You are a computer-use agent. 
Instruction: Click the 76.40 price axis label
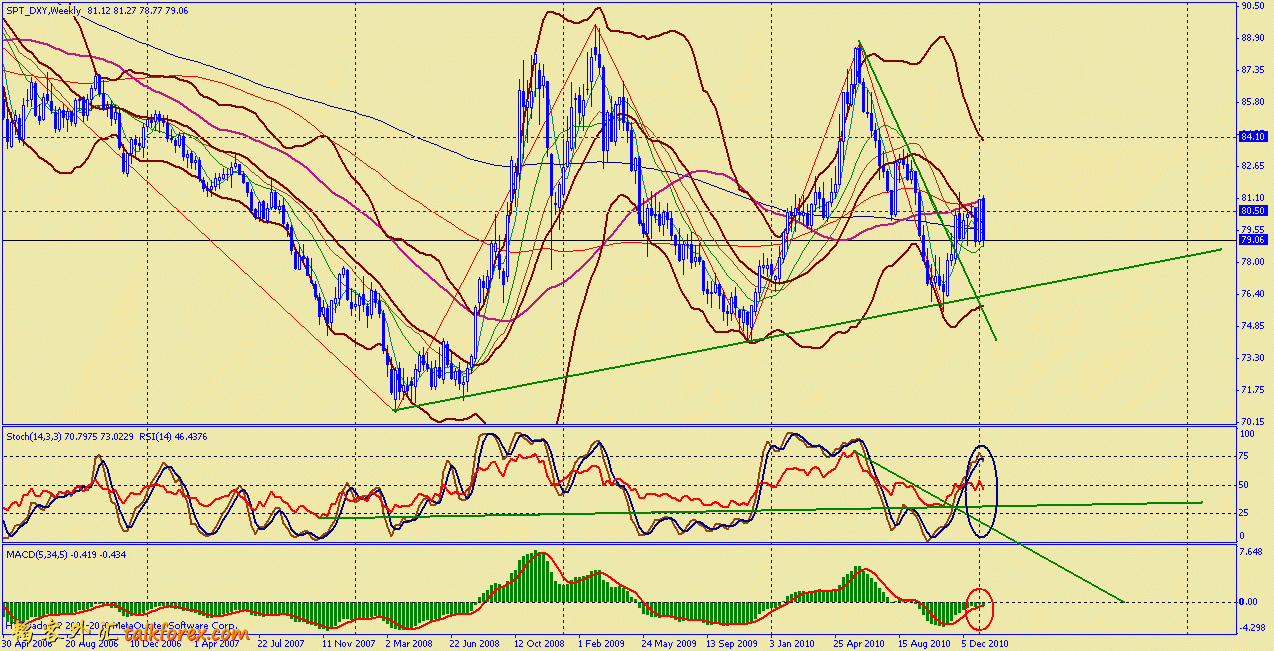point(1253,294)
